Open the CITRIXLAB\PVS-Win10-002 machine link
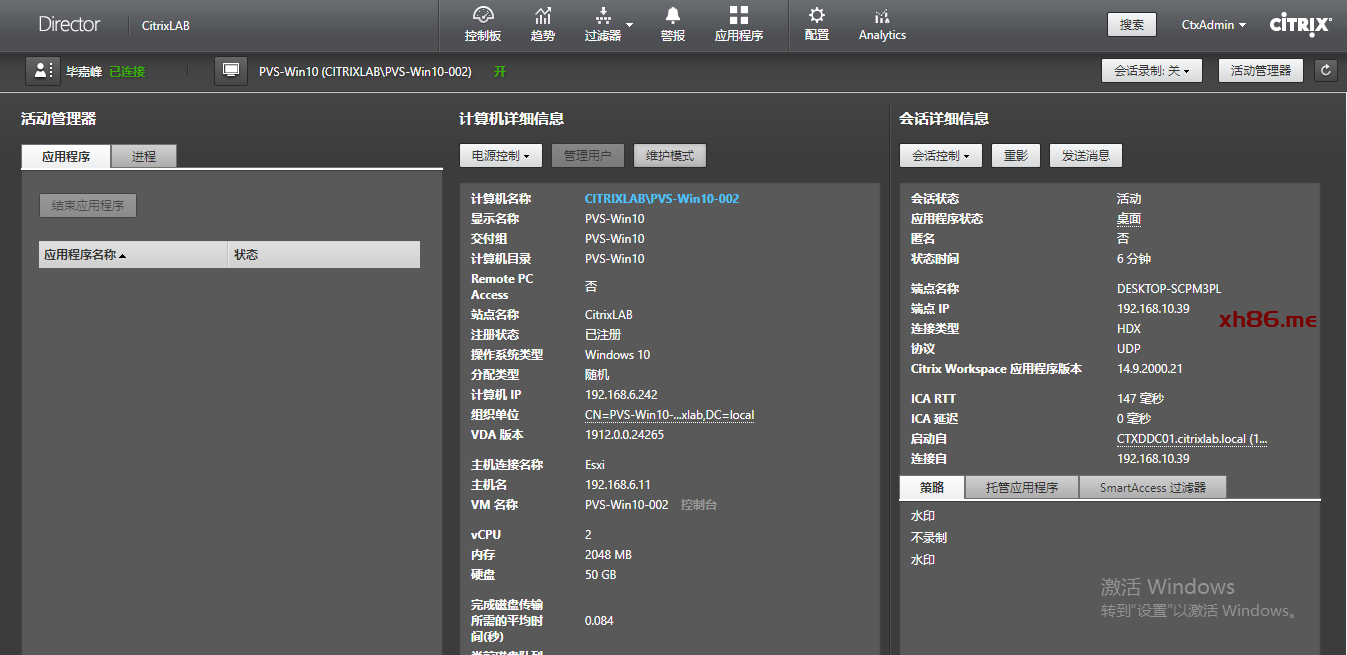 coord(662,199)
